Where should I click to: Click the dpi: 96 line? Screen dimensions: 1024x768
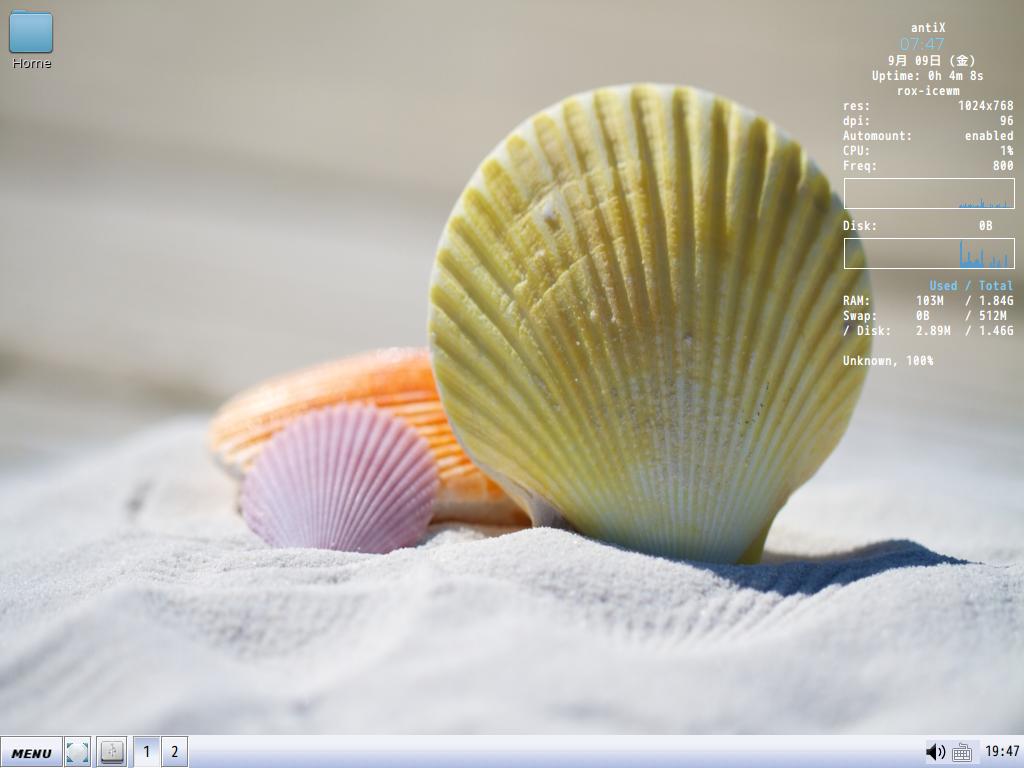pyautogui.click(x=928, y=121)
